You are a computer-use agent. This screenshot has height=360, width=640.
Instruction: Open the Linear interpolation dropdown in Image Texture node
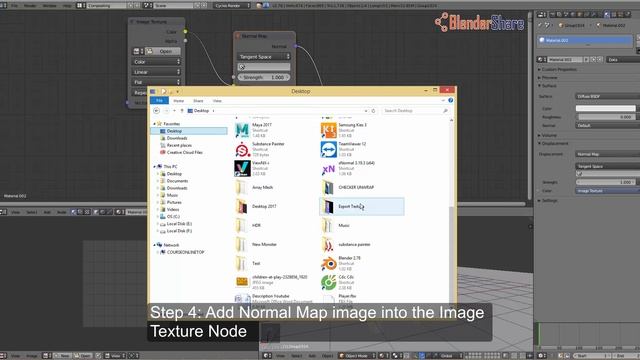(156, 72)
